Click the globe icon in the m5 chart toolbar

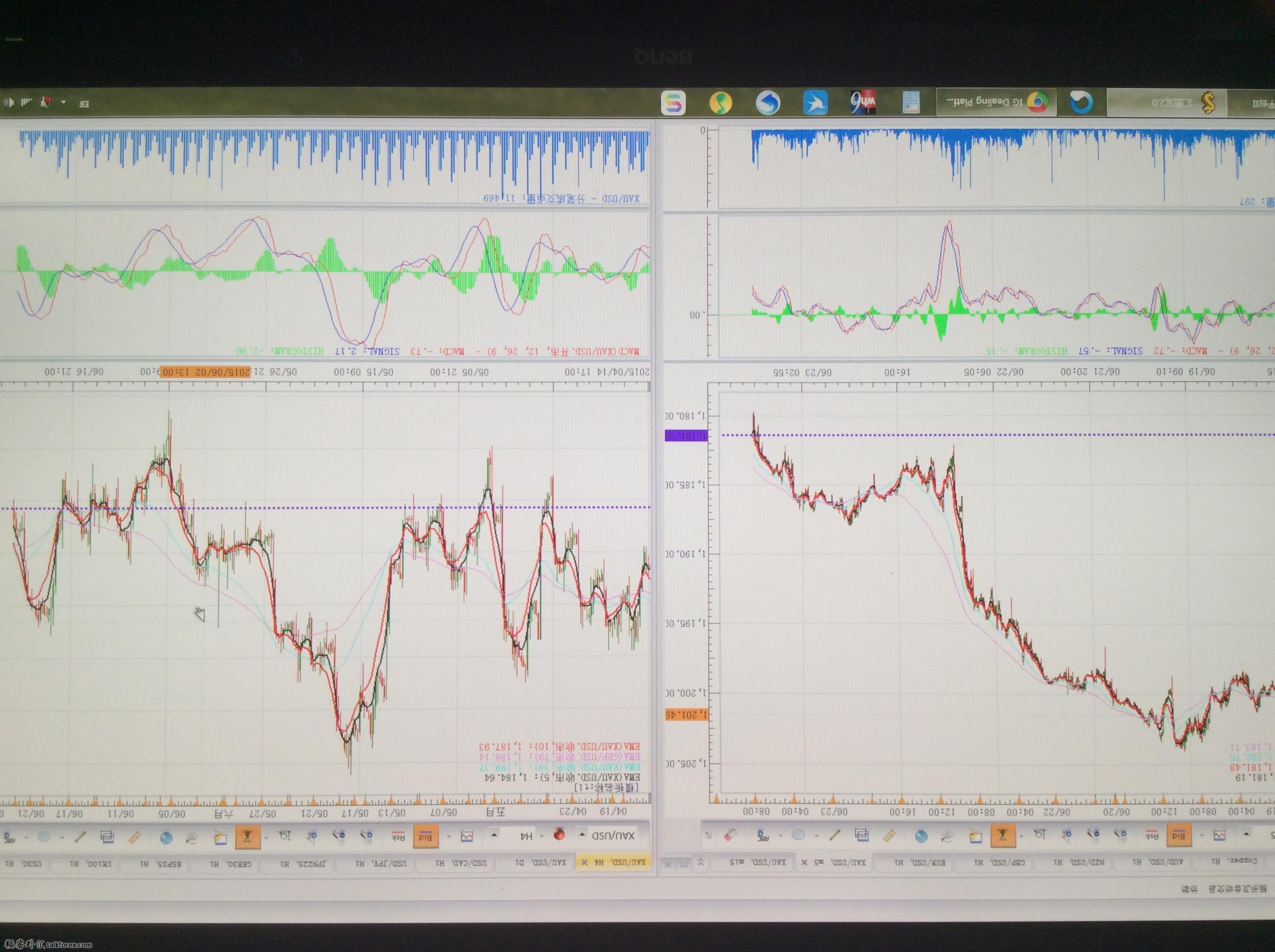[x=921, y=837]
